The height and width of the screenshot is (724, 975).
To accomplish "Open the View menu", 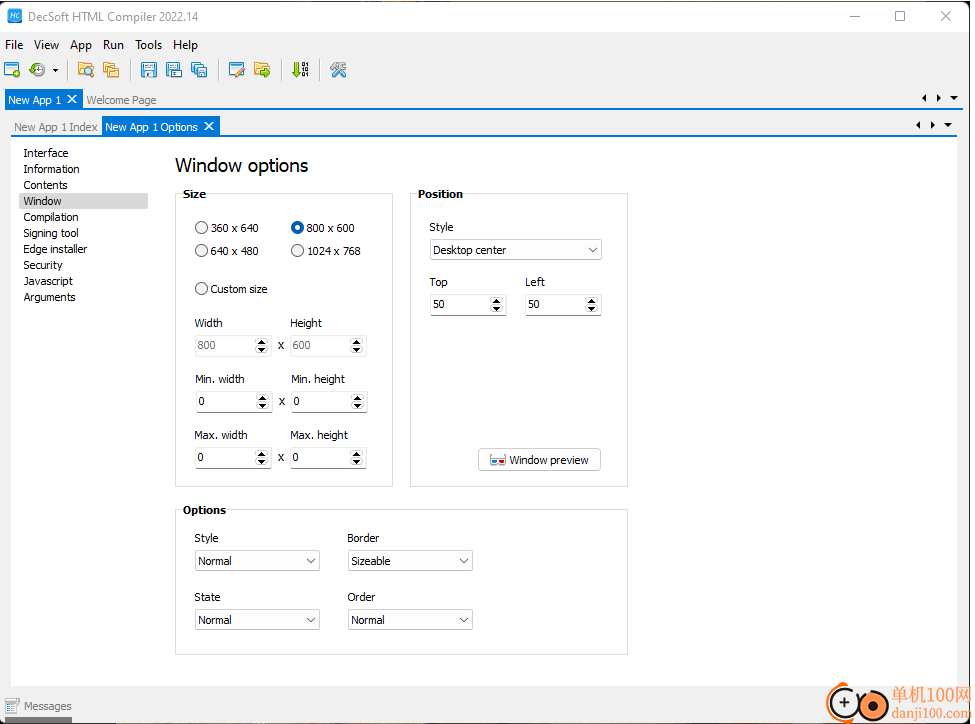I will 46,45.
